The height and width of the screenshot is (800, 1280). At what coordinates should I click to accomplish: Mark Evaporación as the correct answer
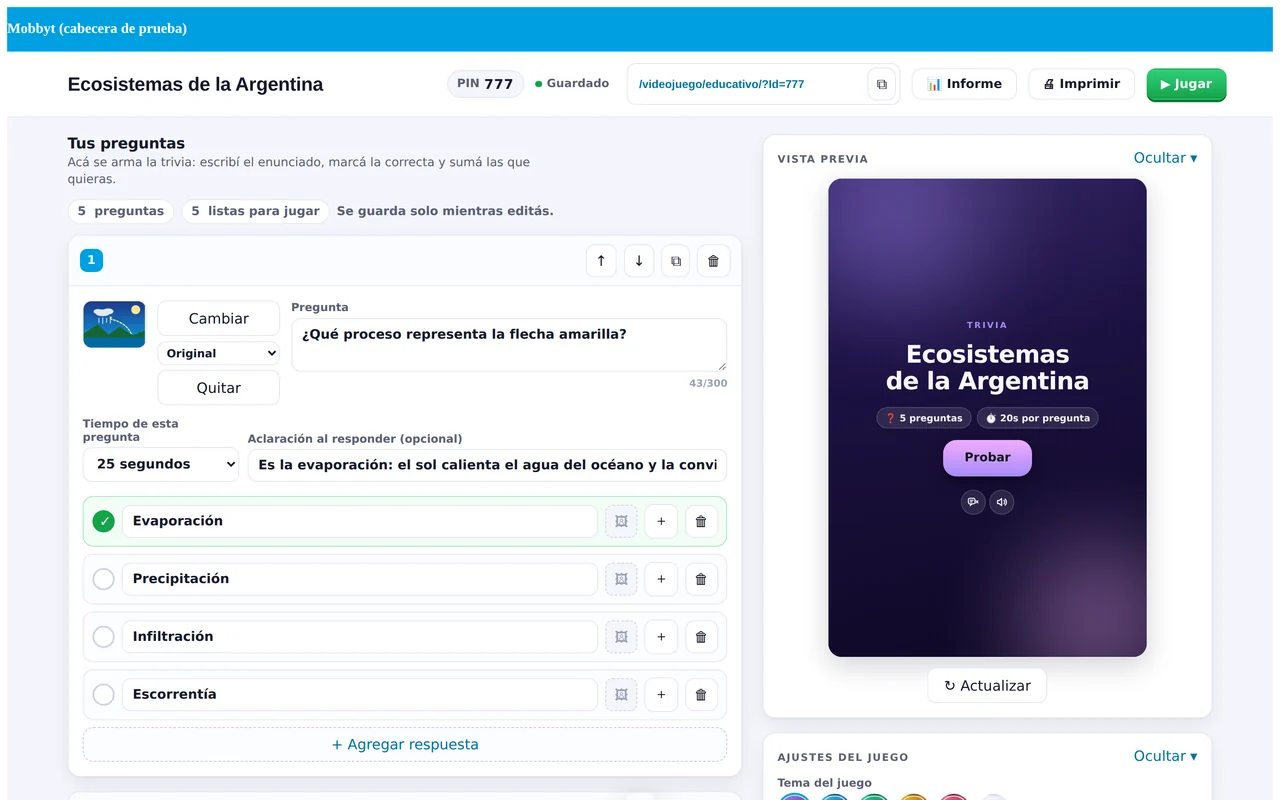(x=103, y=521)
